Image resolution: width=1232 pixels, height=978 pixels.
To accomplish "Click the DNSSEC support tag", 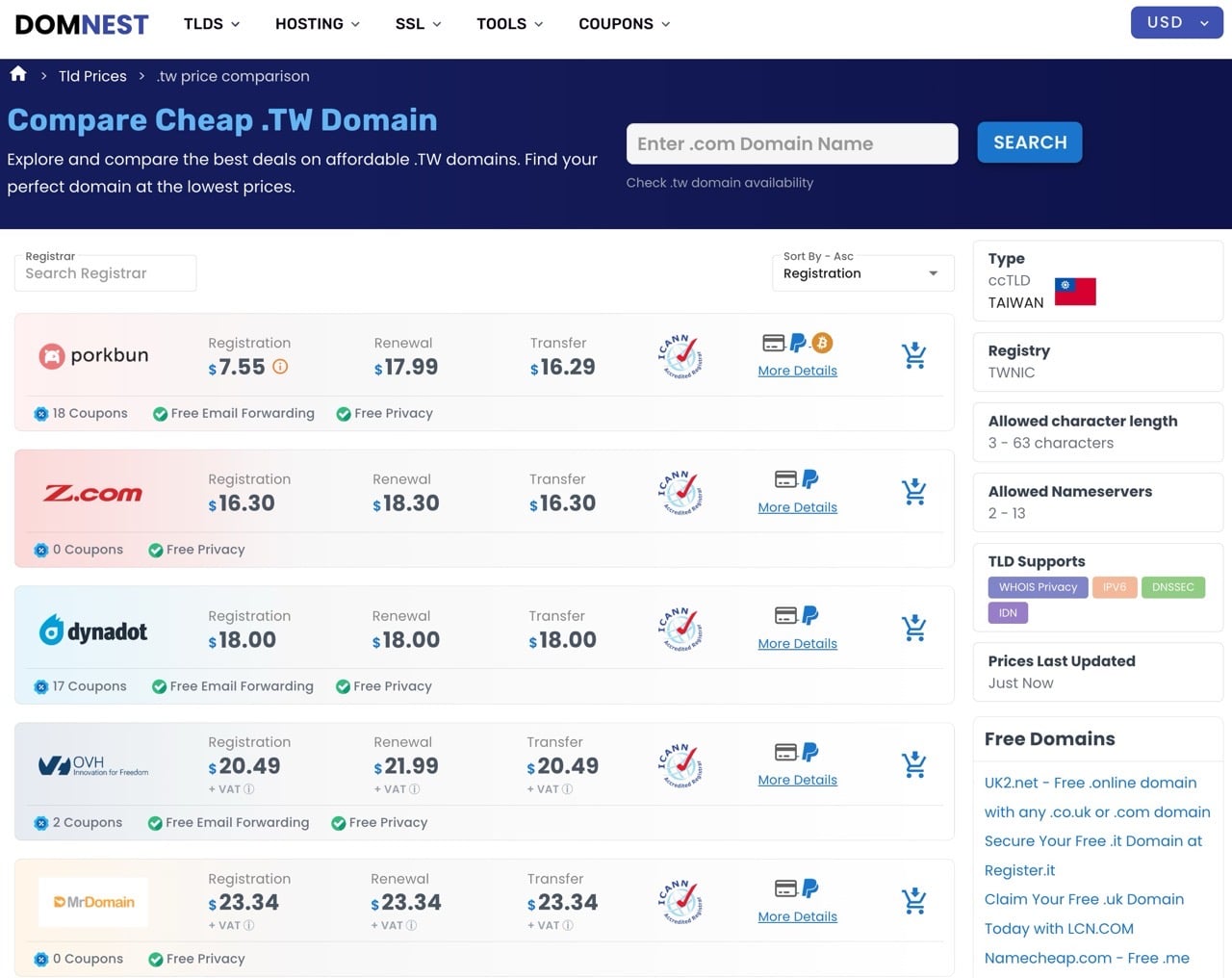I will 1172,587.
